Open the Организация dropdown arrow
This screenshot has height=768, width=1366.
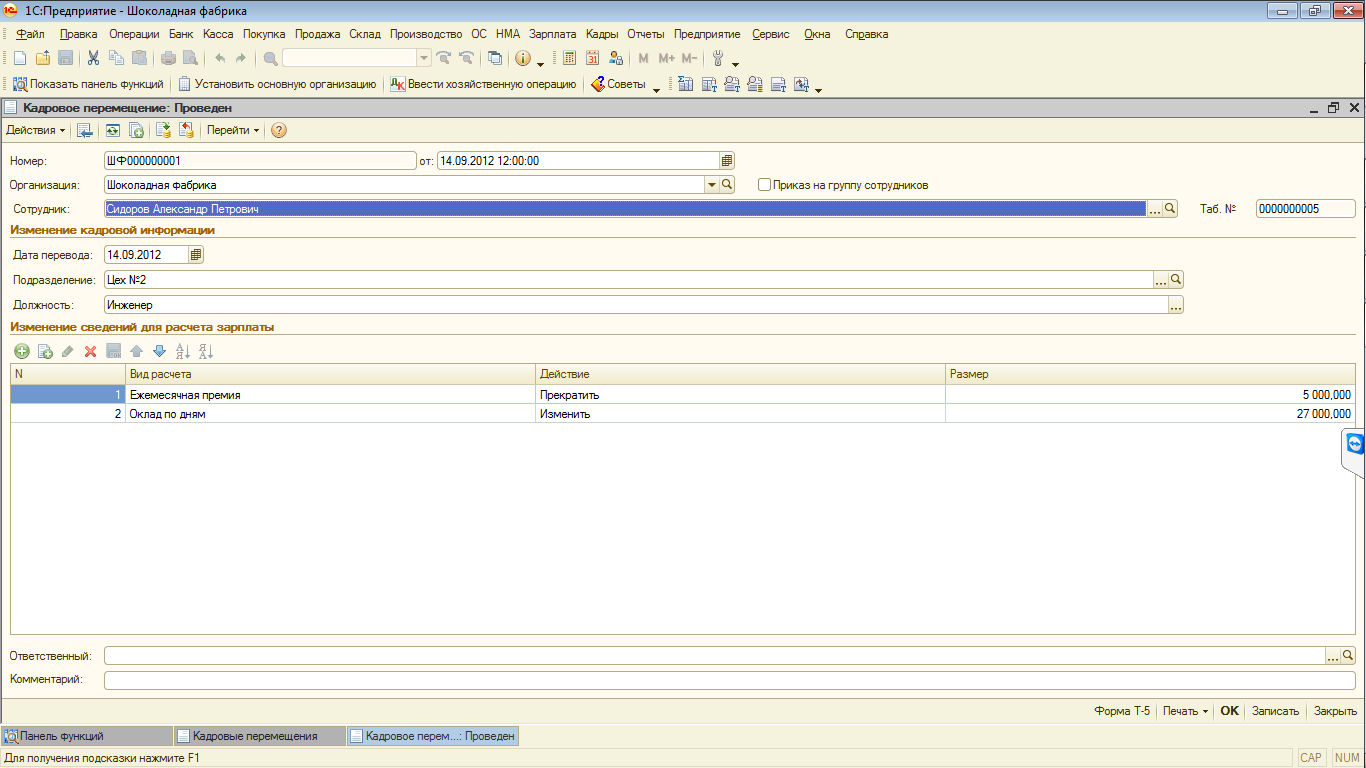(712, 185)
